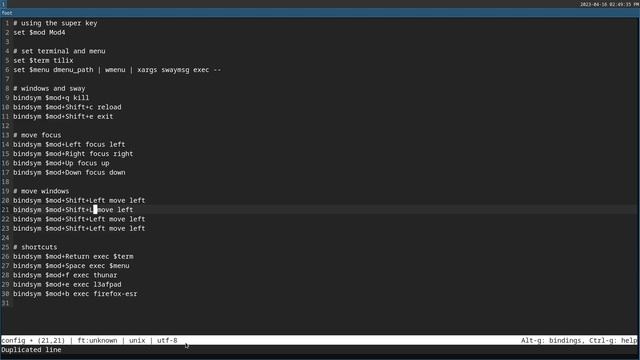Viewport: 640px width, 360px height.
Task: Click 'utf-8' encoding in status bar
Action: 167,340
